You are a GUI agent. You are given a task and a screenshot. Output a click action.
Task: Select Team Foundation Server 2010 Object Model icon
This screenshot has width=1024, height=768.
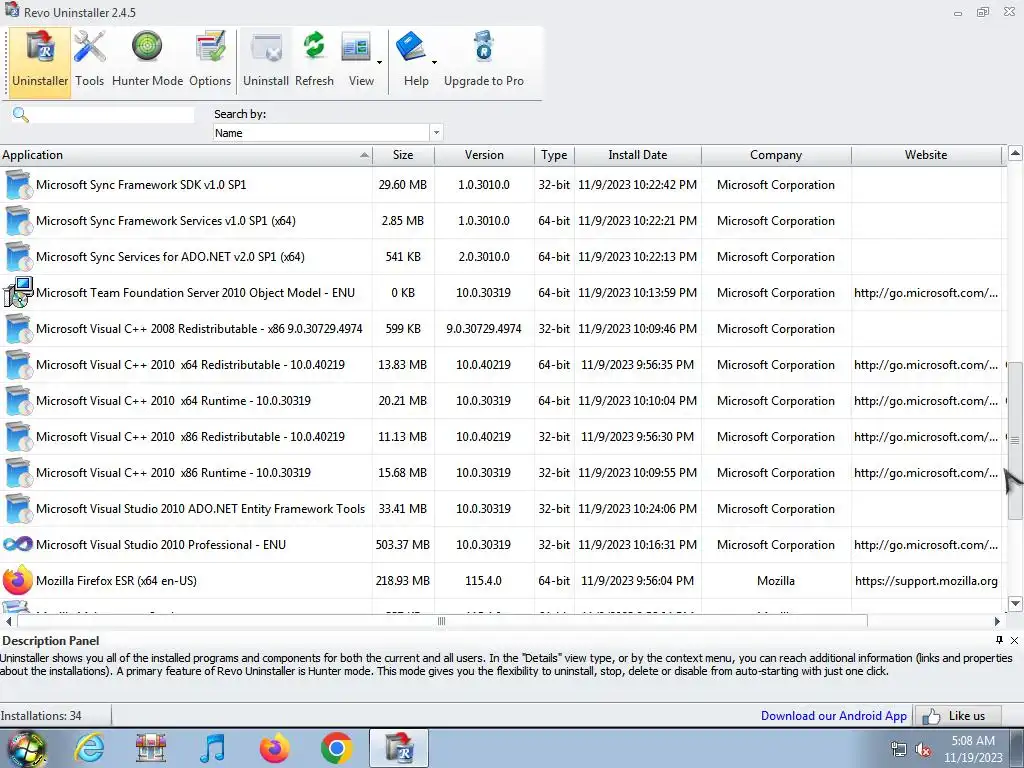(x=18, y=293)
